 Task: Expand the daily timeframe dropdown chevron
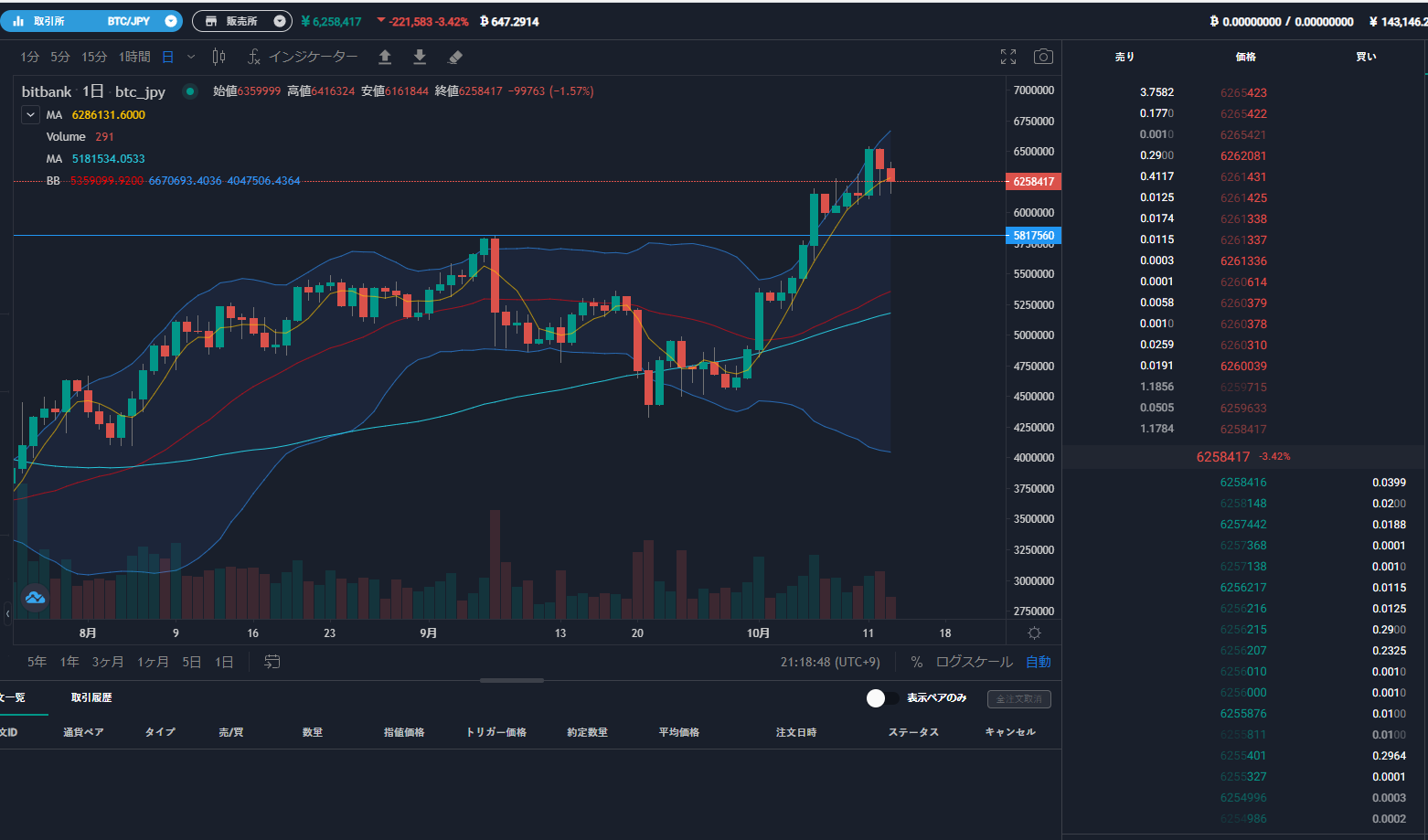point(189,56)
